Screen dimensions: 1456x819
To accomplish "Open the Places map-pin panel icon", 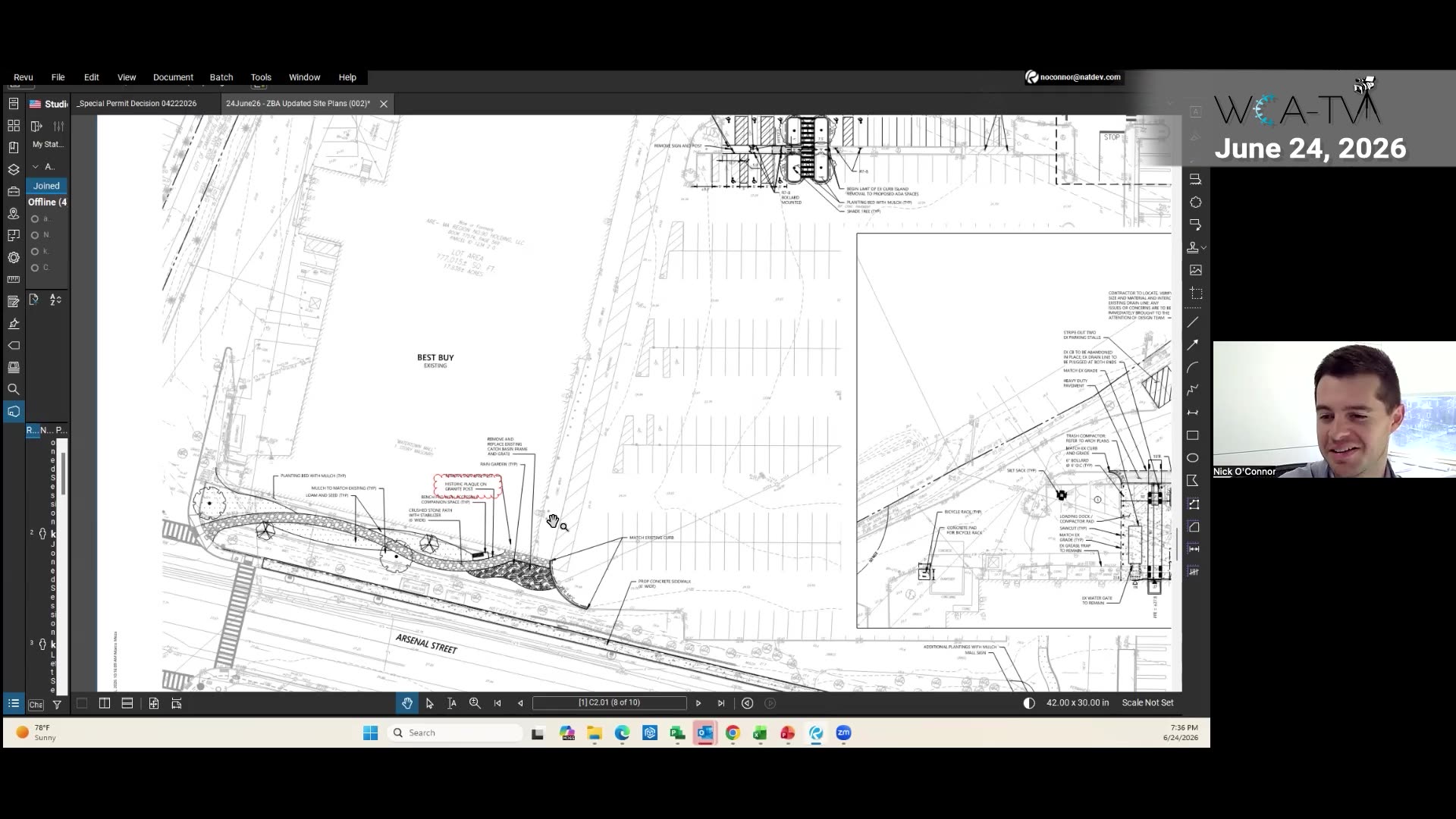I will [14, 213].
